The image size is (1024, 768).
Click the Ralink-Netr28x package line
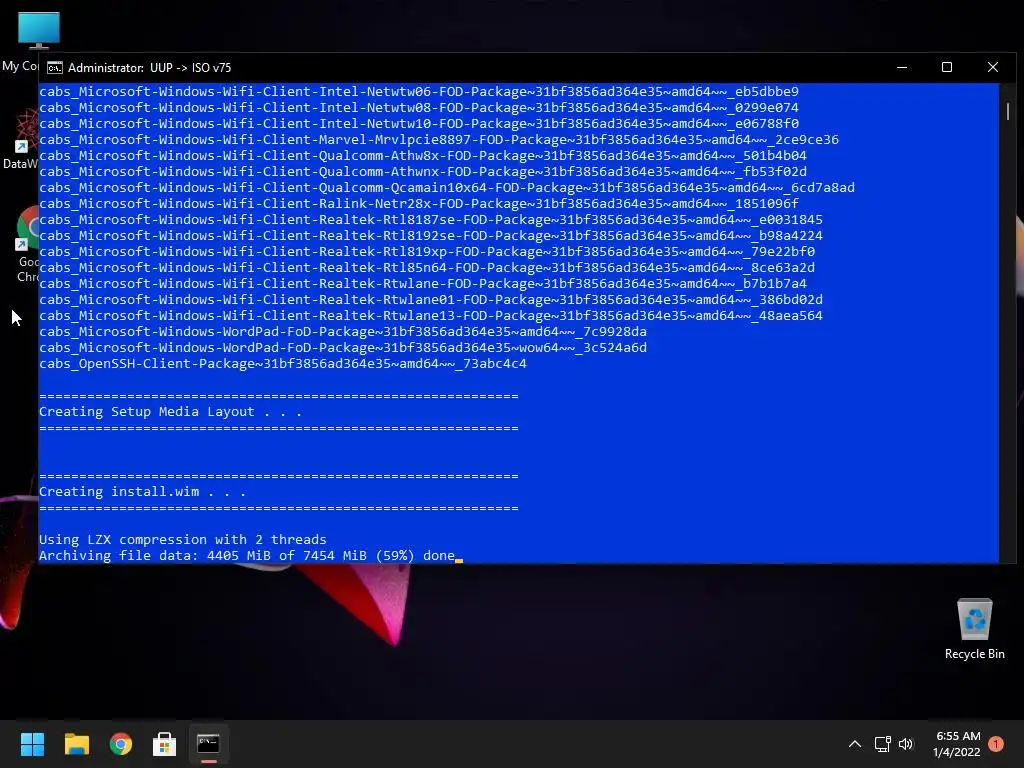click(x=419, y=204)
